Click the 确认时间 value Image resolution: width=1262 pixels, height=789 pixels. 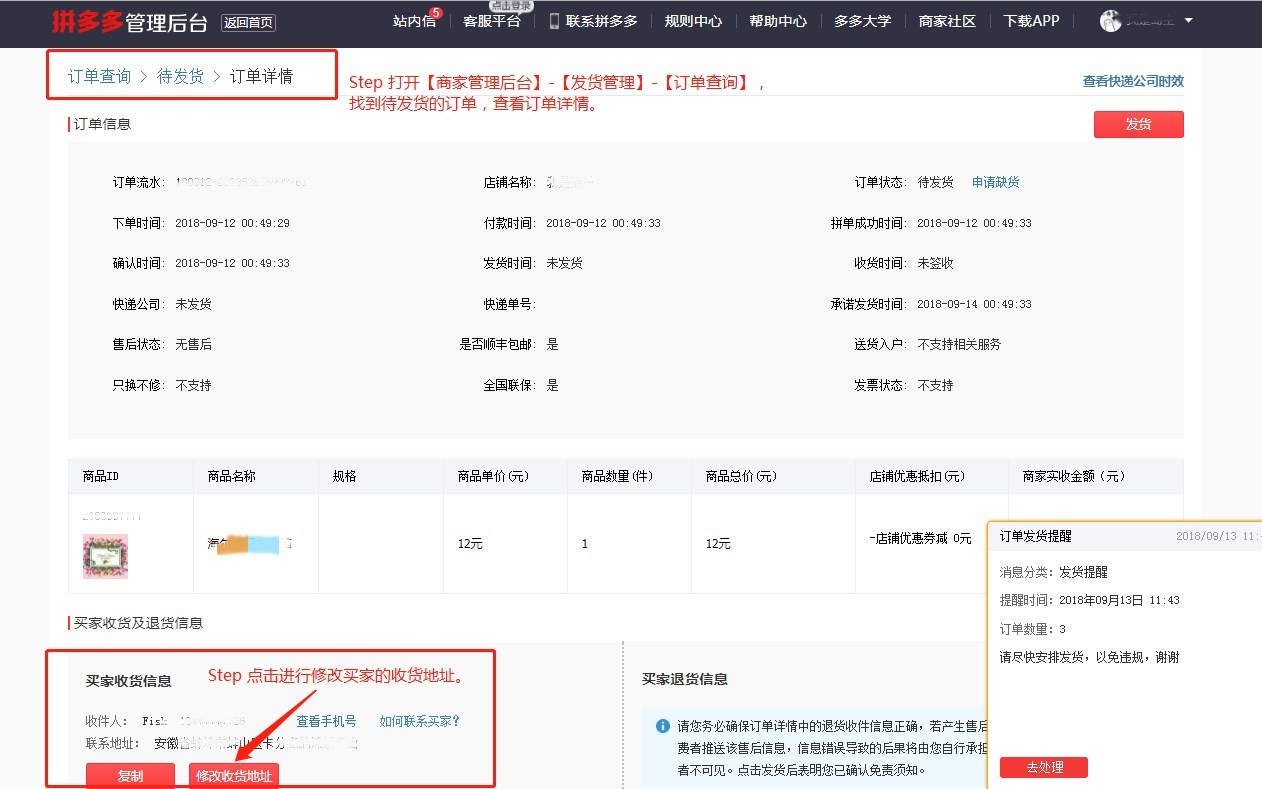233,263
